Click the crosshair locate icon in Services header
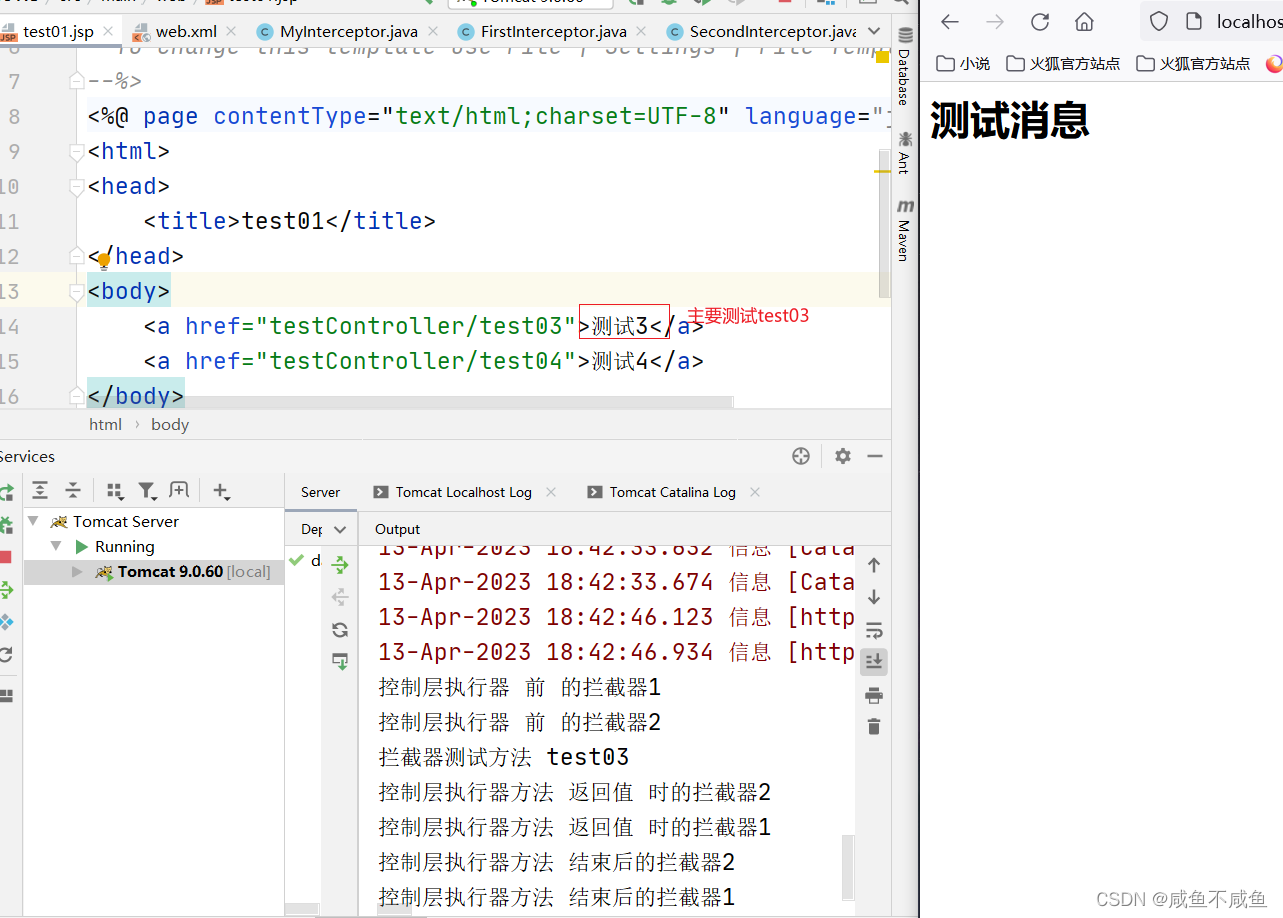 pyautogui.click(x=801, y=456)
